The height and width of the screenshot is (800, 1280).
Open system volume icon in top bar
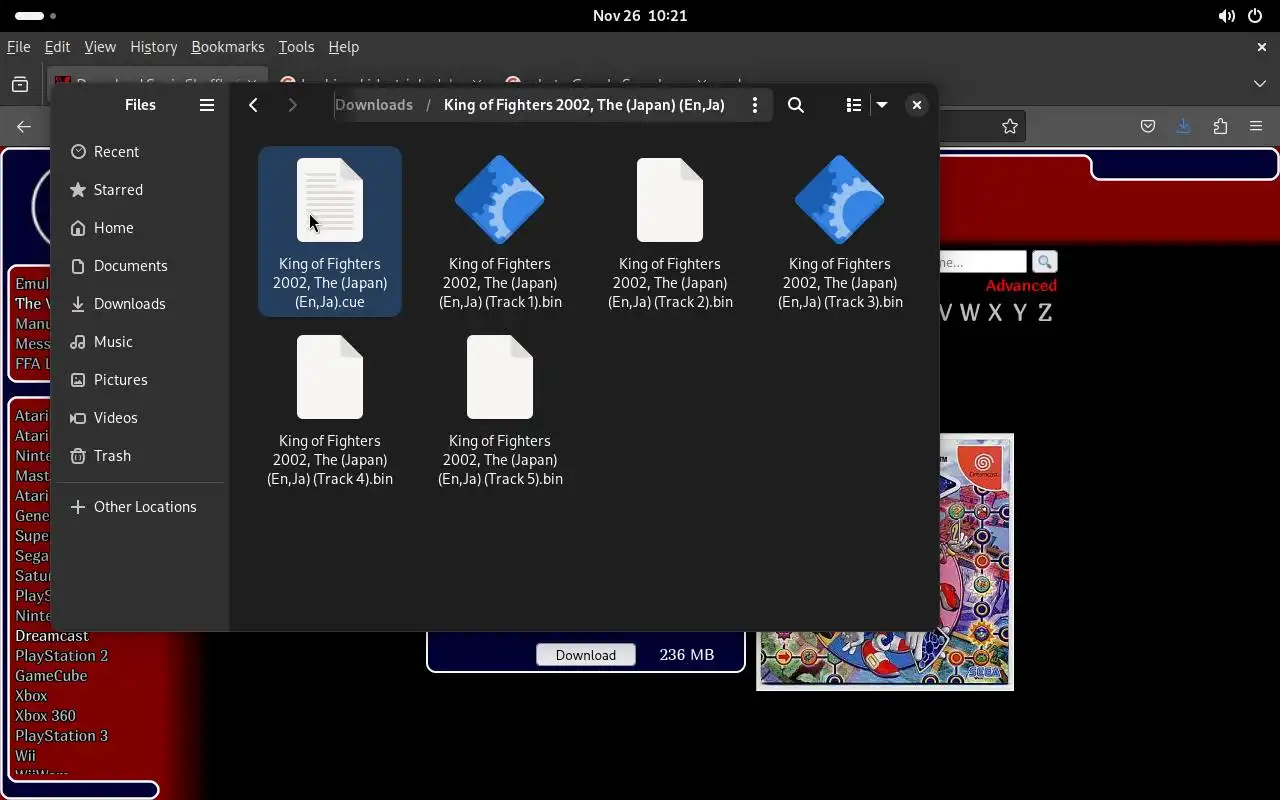point(1226,16)
